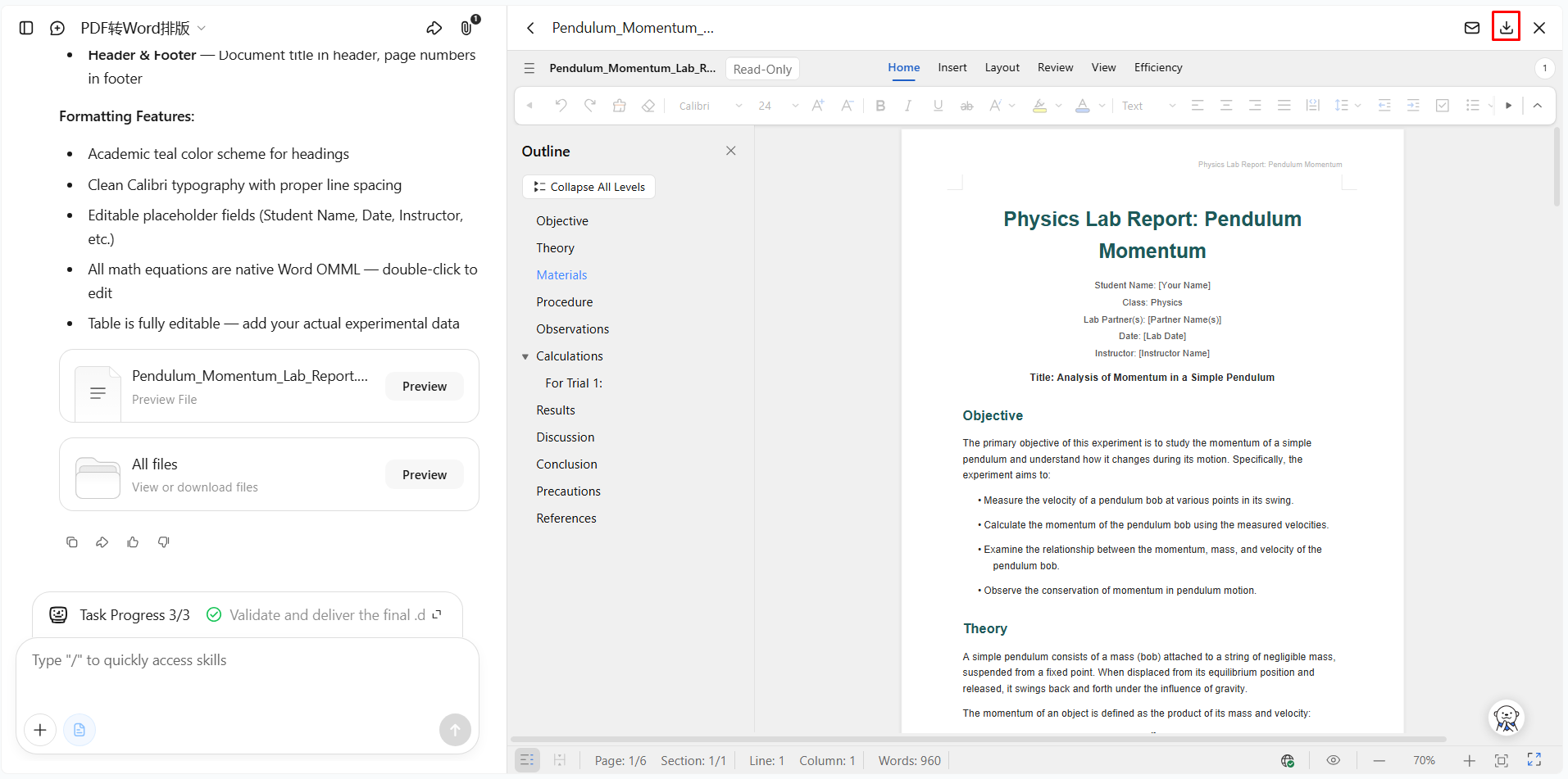Justify the text
1568x779 pixels.
point(1284,106)
